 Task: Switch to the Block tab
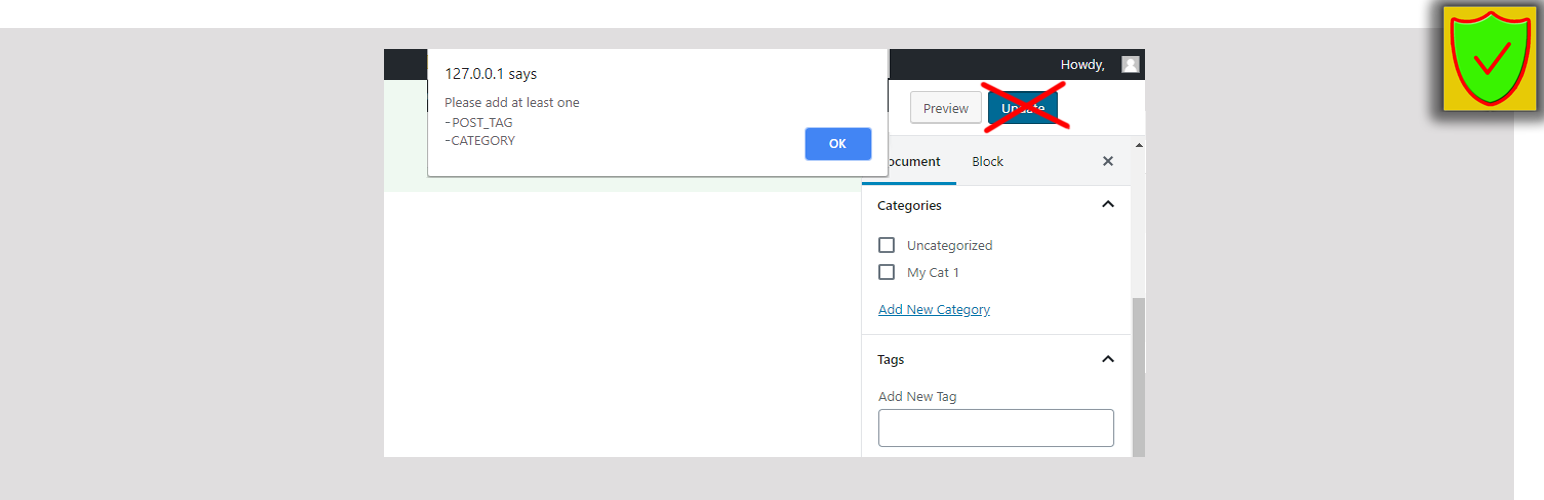pos(987,161)
